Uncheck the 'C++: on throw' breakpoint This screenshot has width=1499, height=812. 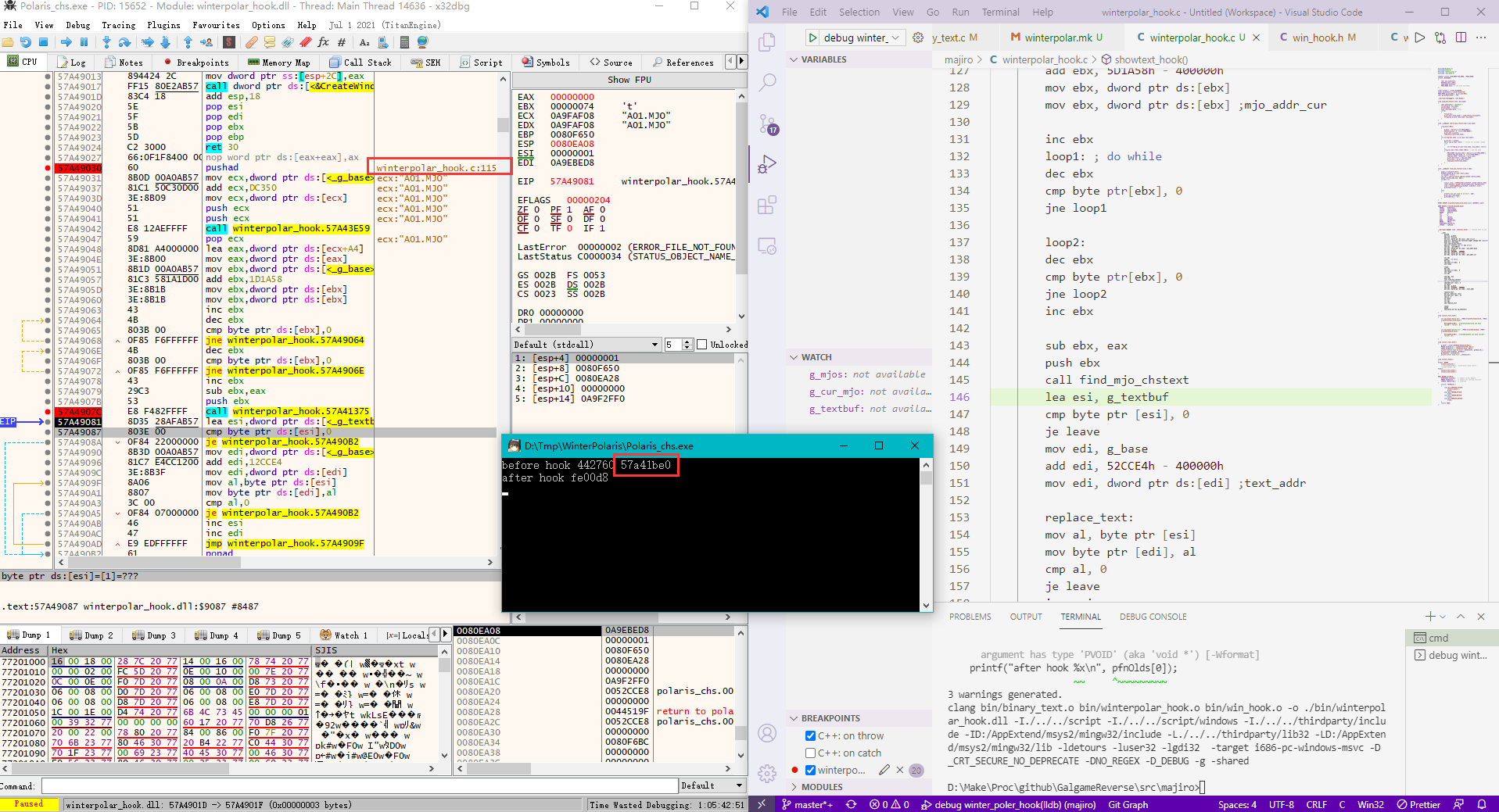point(811,735)
